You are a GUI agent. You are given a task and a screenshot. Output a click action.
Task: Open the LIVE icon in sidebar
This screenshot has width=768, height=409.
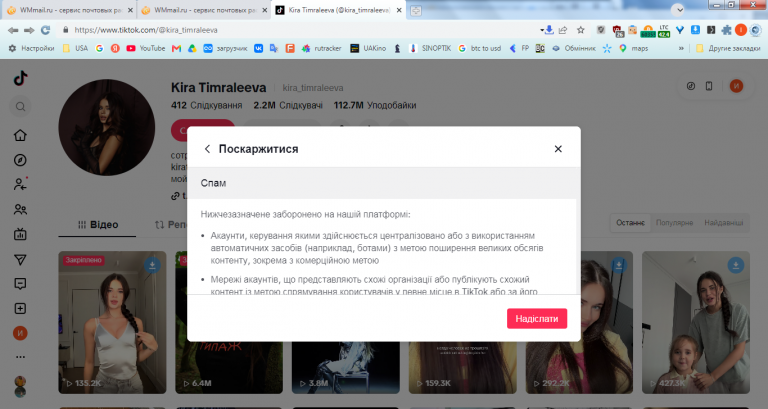pos(20,234)
